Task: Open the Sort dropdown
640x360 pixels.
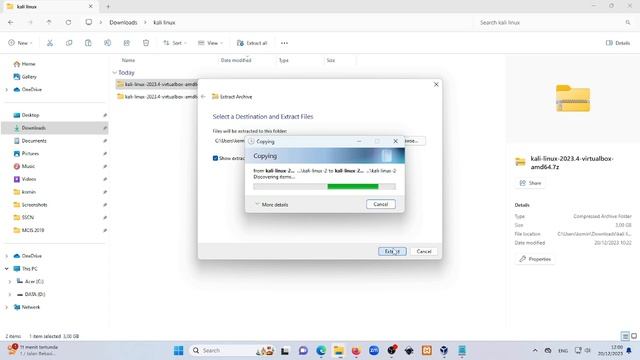Action: tap(175, 43)
